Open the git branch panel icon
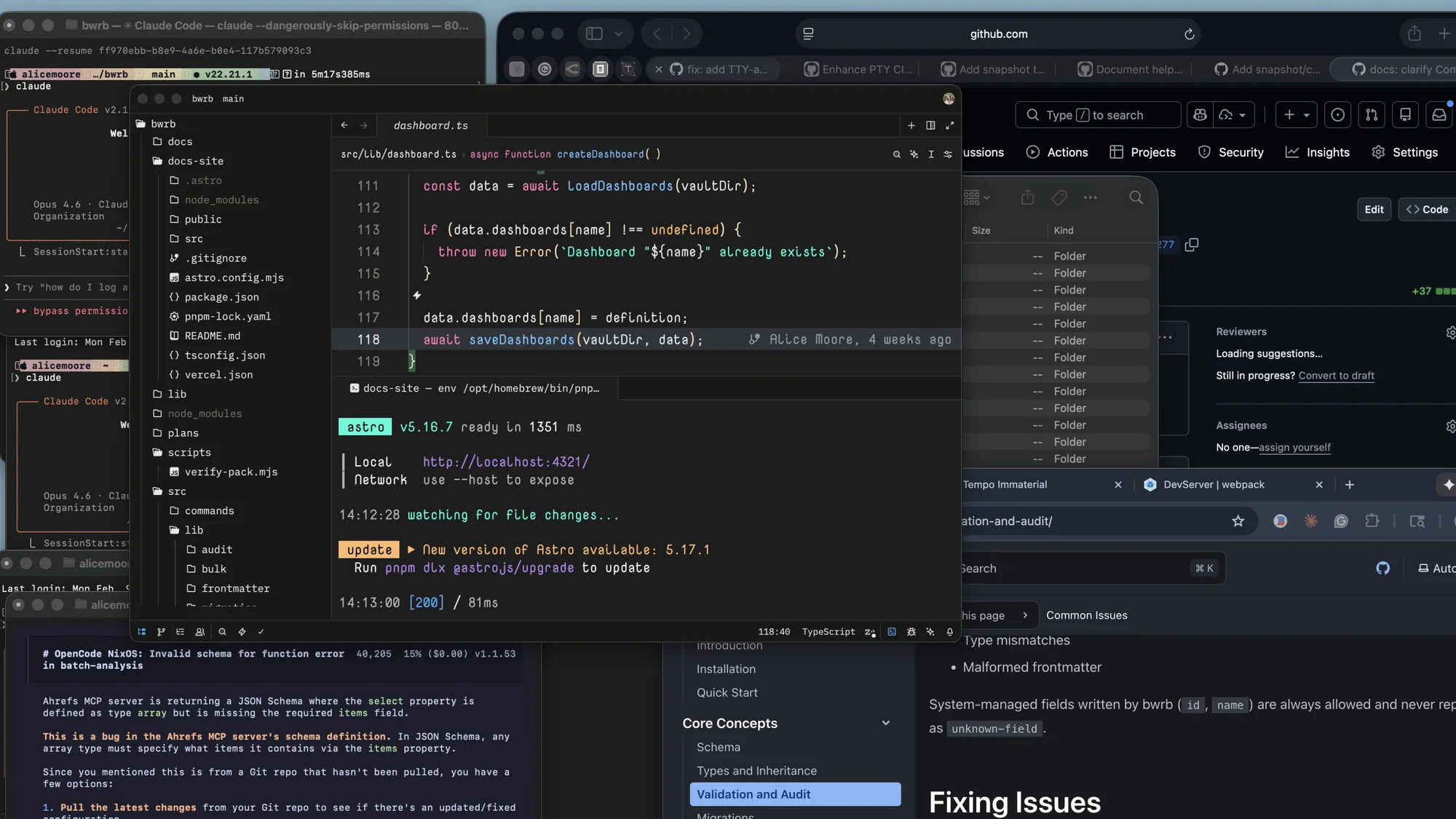 pos(161,632)
